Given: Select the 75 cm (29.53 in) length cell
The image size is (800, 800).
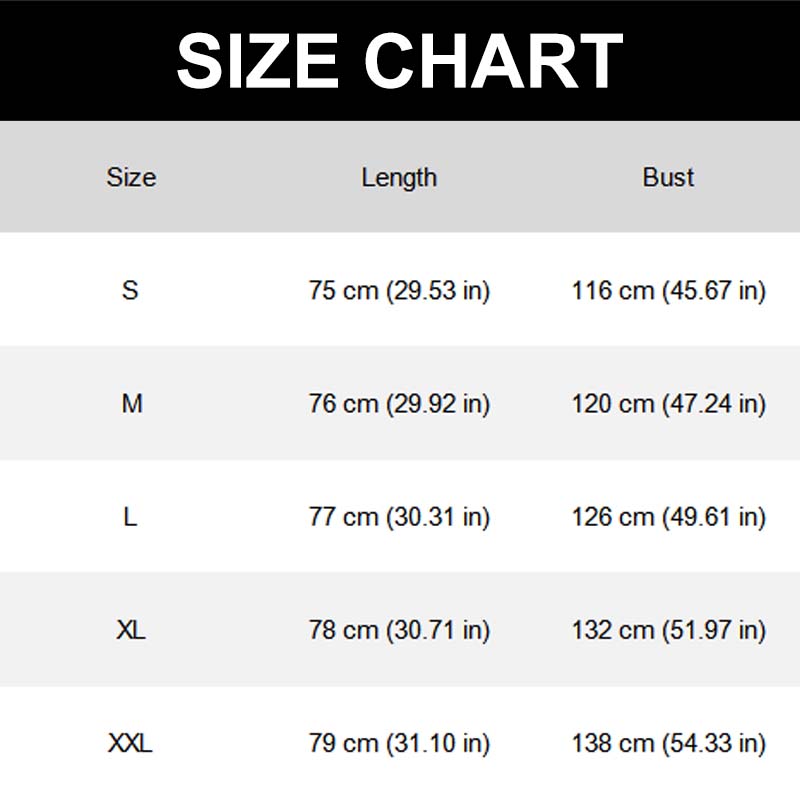Looking at the screenshot, I should pos(399,291).
